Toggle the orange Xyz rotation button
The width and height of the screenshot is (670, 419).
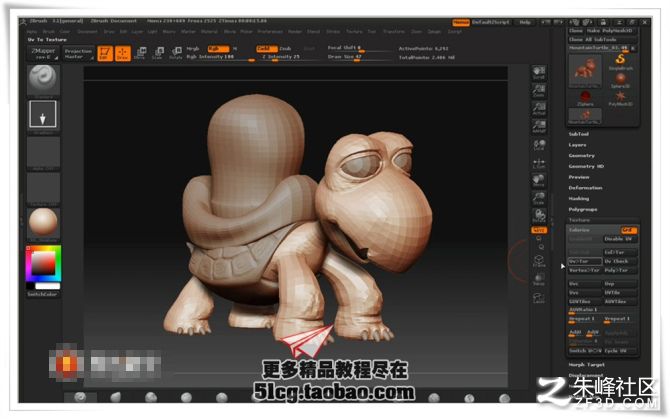click(x=539, y=230)
